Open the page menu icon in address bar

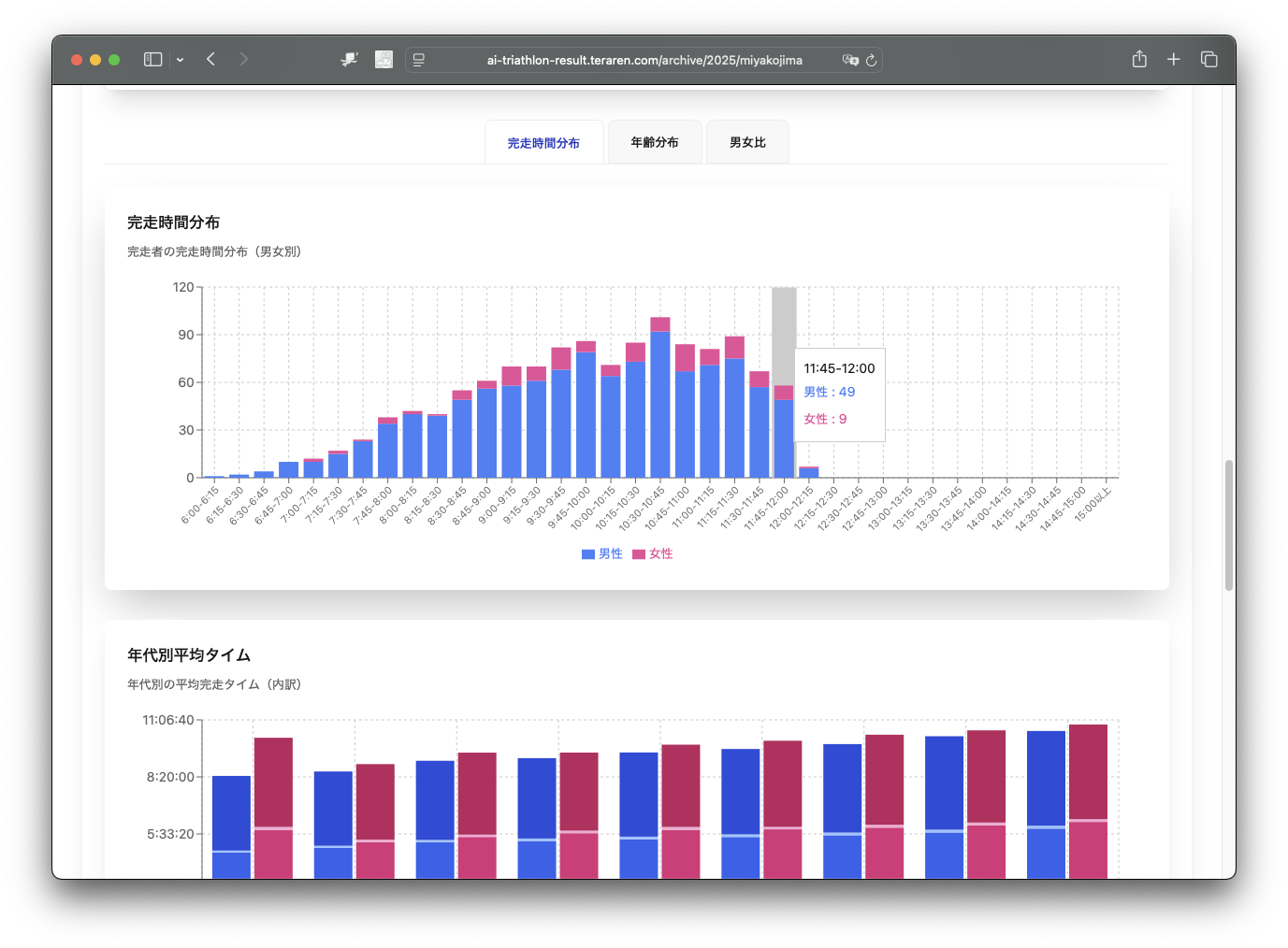tap(419, 60)
